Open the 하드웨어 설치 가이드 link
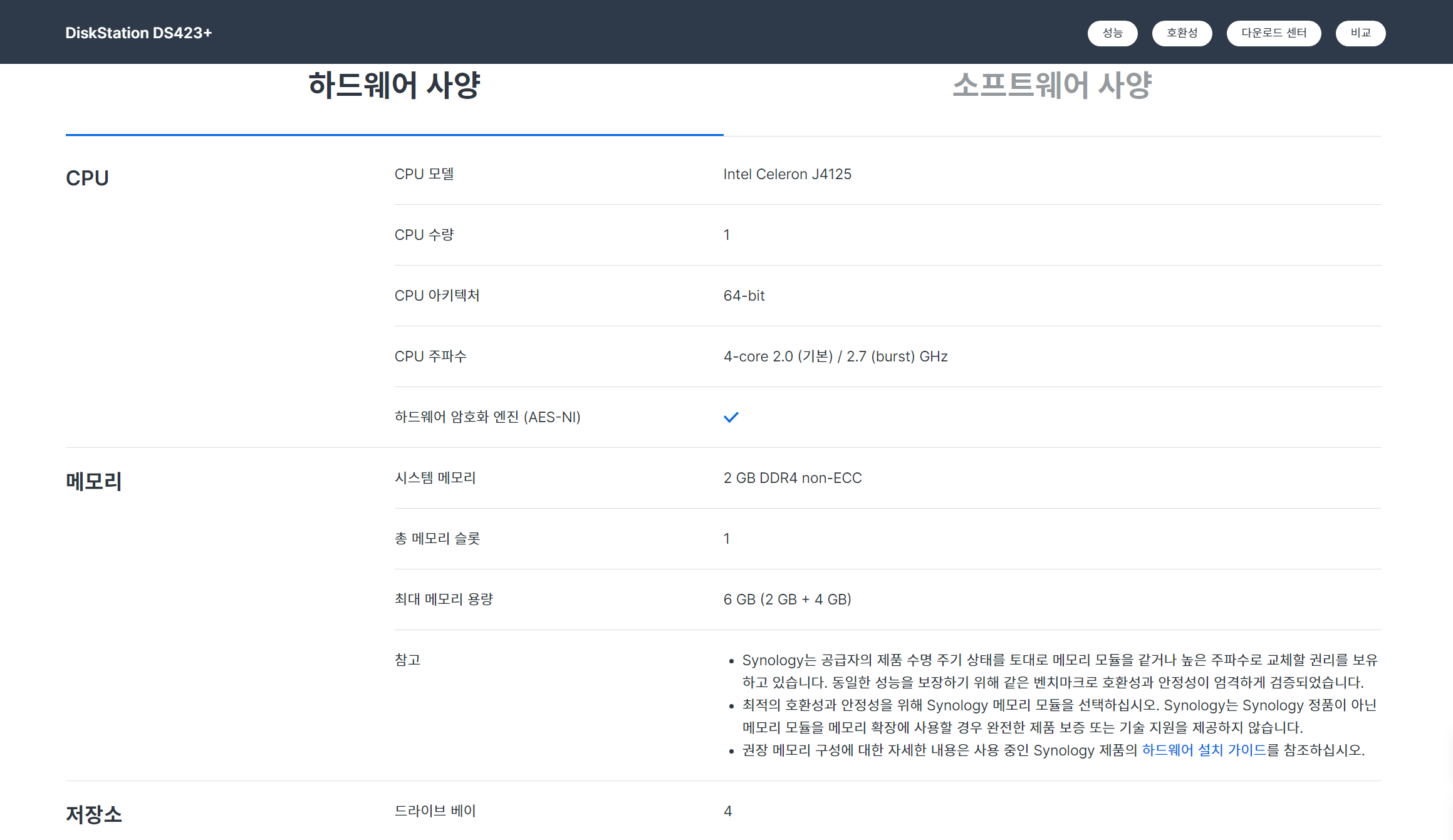Screen dimensions: 1453x840 1204,750
